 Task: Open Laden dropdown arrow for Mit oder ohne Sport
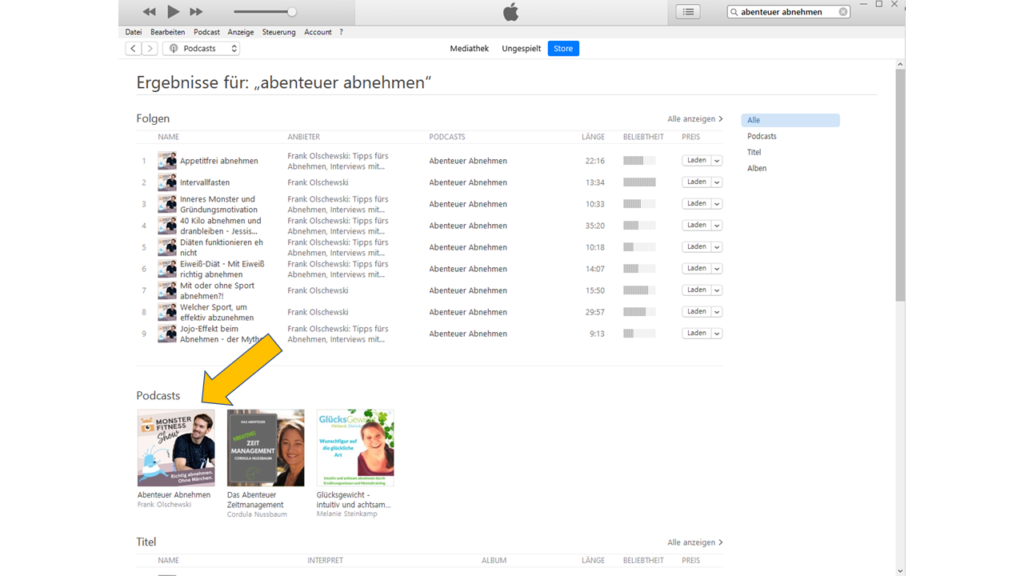point(716,290)
